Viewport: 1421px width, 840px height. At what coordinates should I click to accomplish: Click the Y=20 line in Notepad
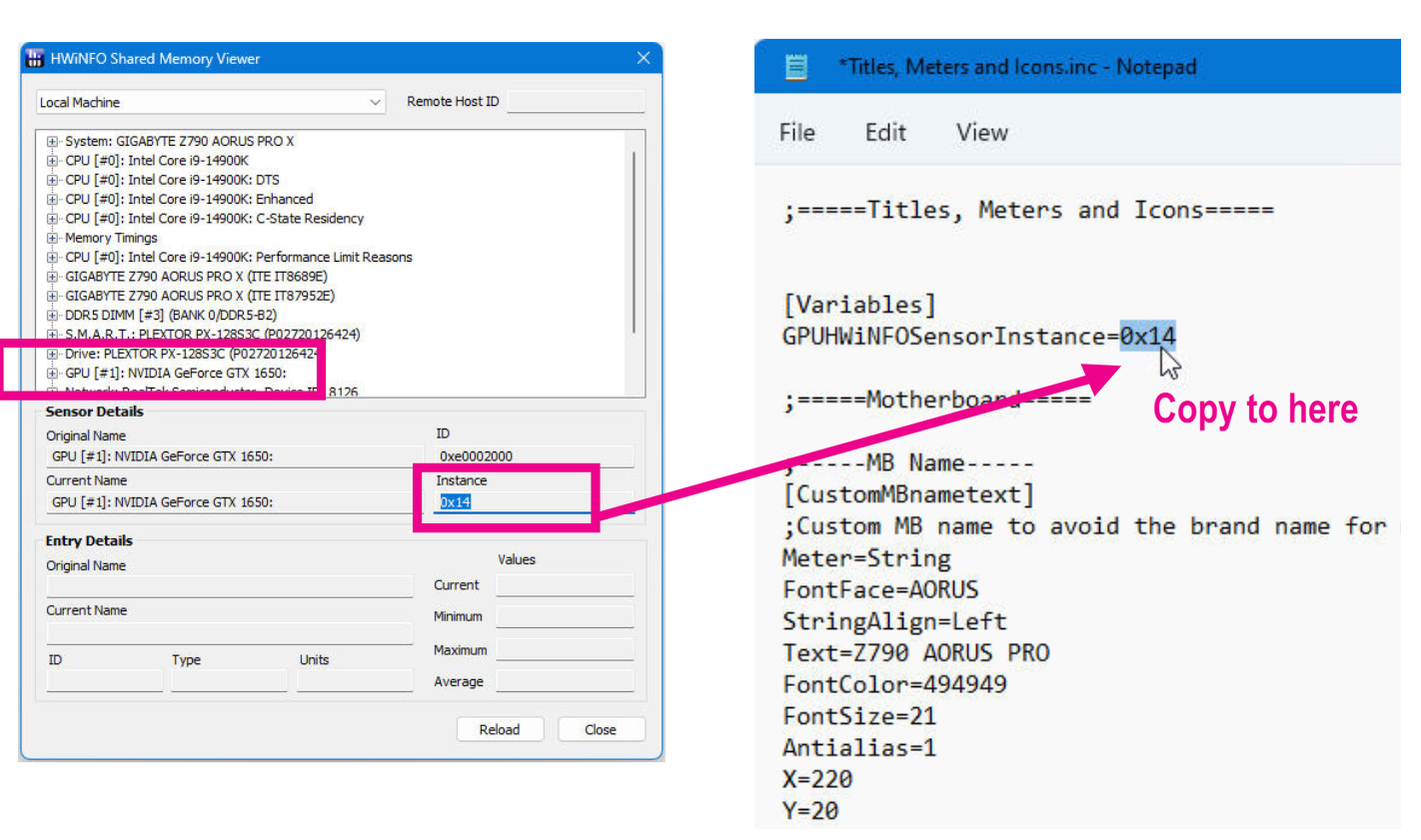pos(810,811)
